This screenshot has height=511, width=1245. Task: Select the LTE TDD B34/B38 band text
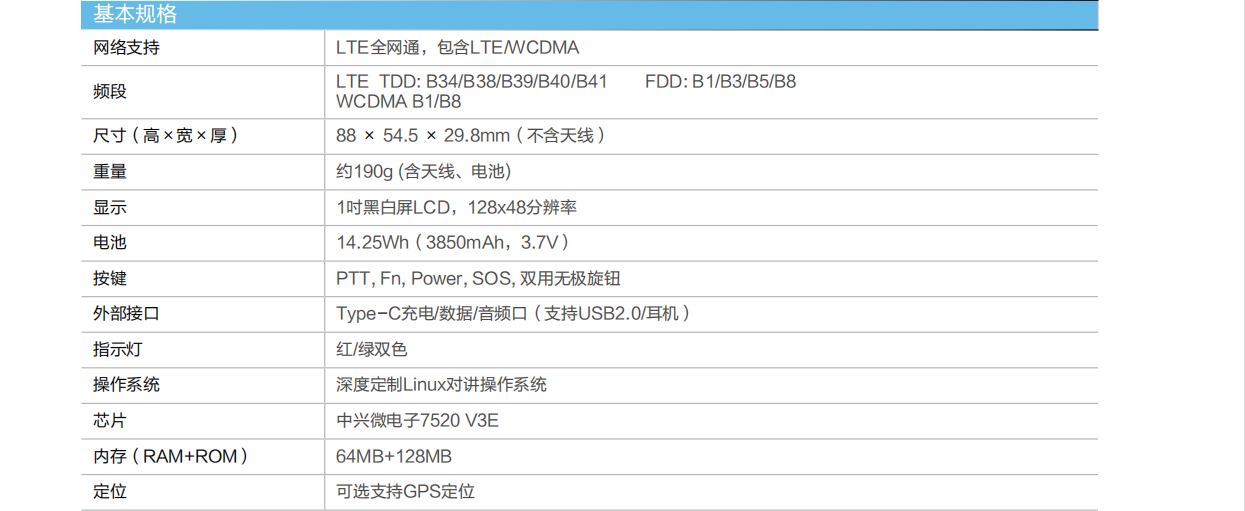pyautogui.click(x=472, y=82)
